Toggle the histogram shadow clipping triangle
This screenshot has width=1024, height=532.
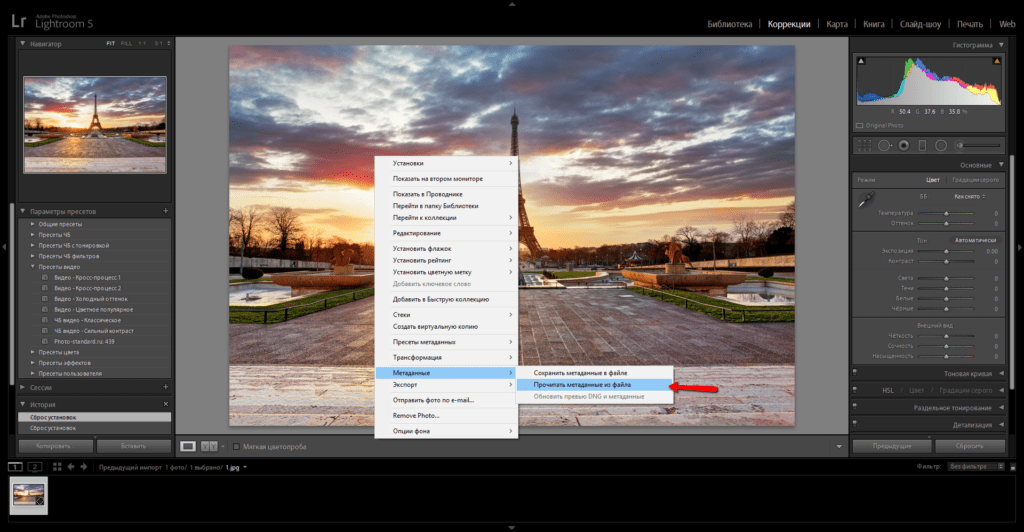[x=861, y=61]
